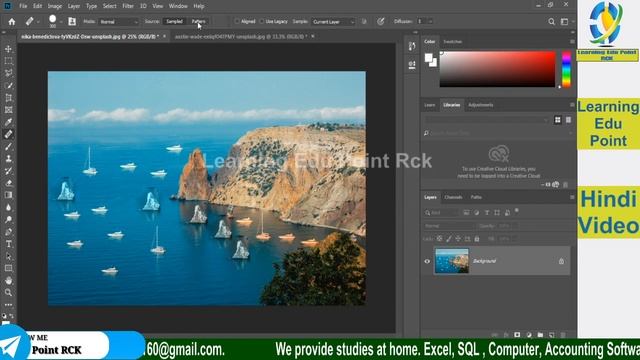Viewport: 640px width, 360px height.
Task: Click the search magnifier at top right
Action: pos(551,22)
